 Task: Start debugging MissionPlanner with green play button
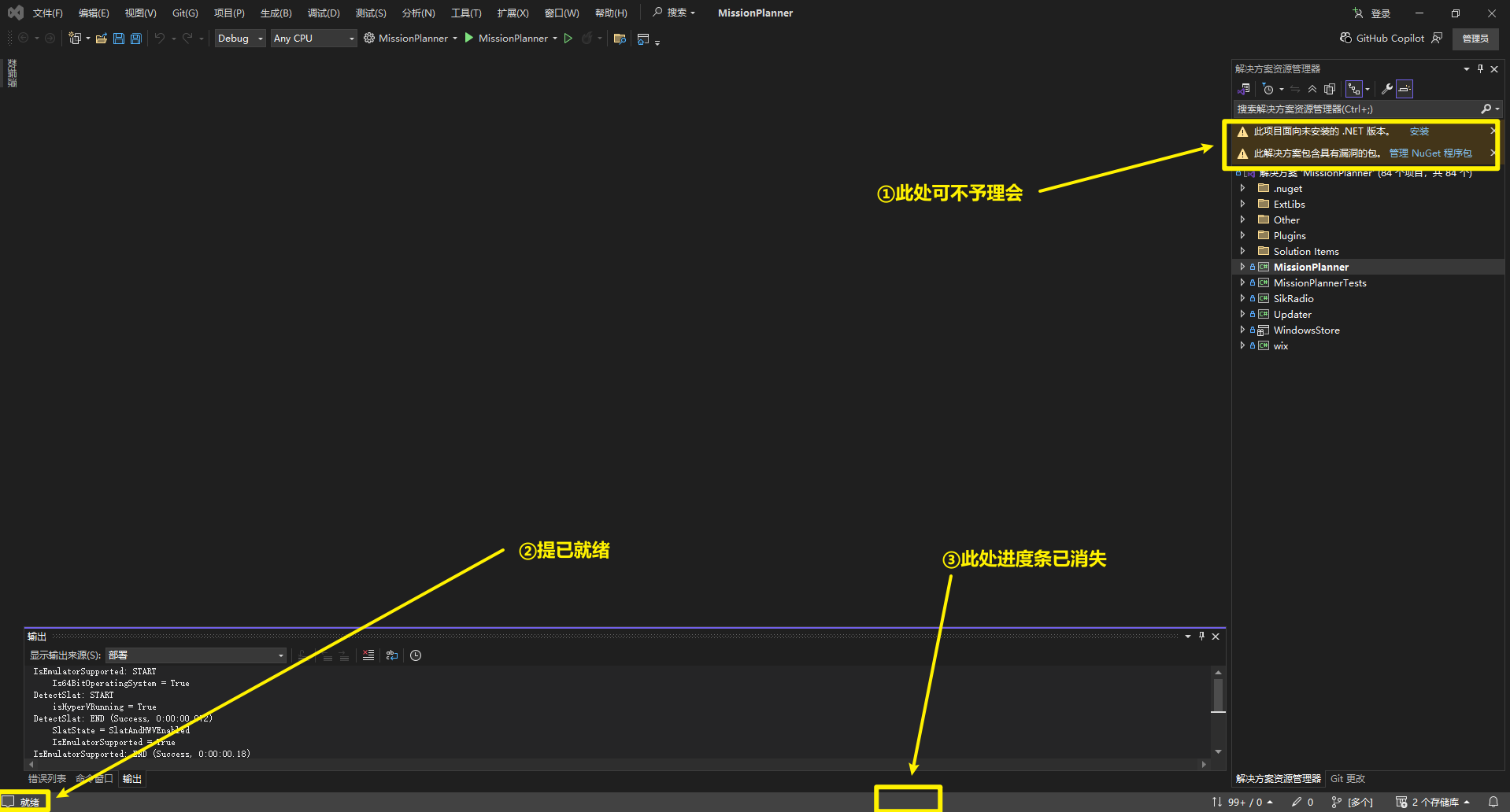[x=469, y=38]
